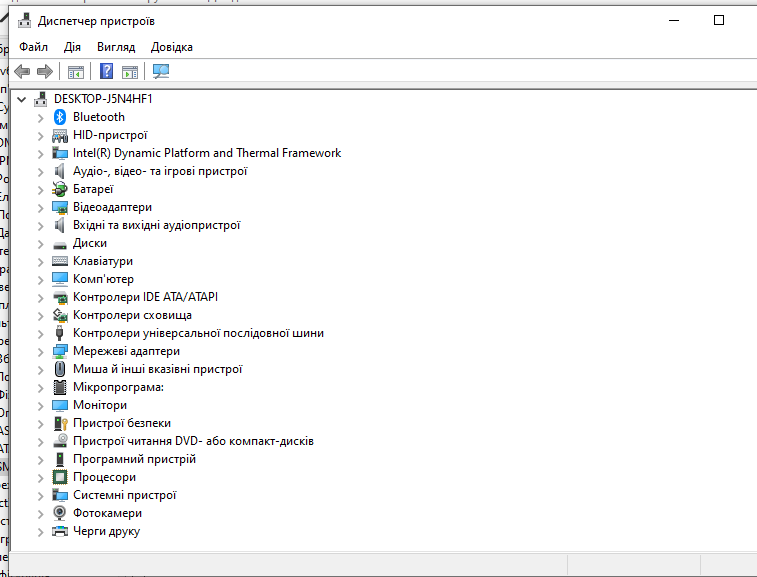The width and height of the screenshot is (757, 577).
Task: Click the Процесори CPU icon
Action: [60, 478]
